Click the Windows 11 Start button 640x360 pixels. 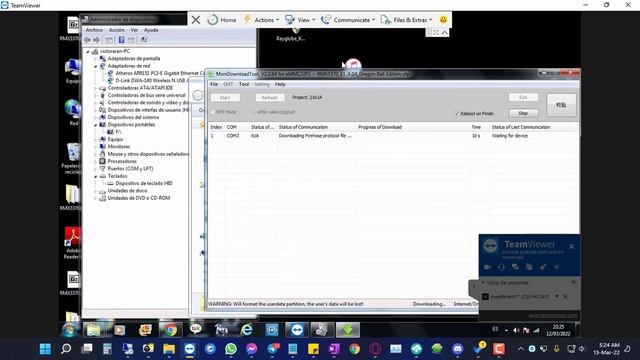[x=45, y=349]
